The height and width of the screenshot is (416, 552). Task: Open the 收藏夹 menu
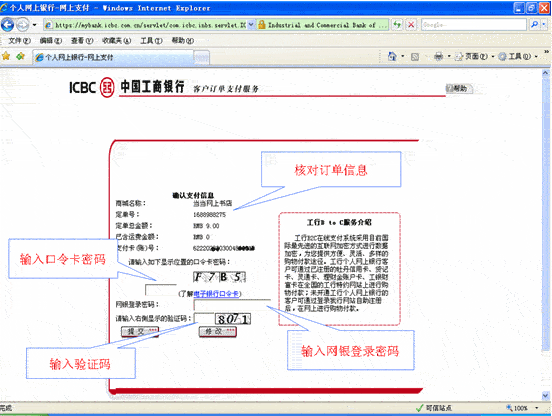(x=117, y=41)
